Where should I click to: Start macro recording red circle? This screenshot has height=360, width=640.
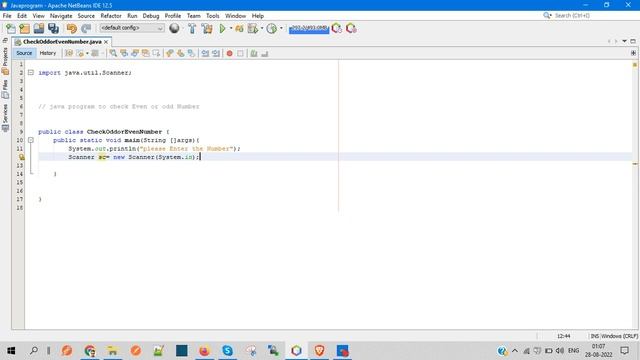[x=229, y=53]
